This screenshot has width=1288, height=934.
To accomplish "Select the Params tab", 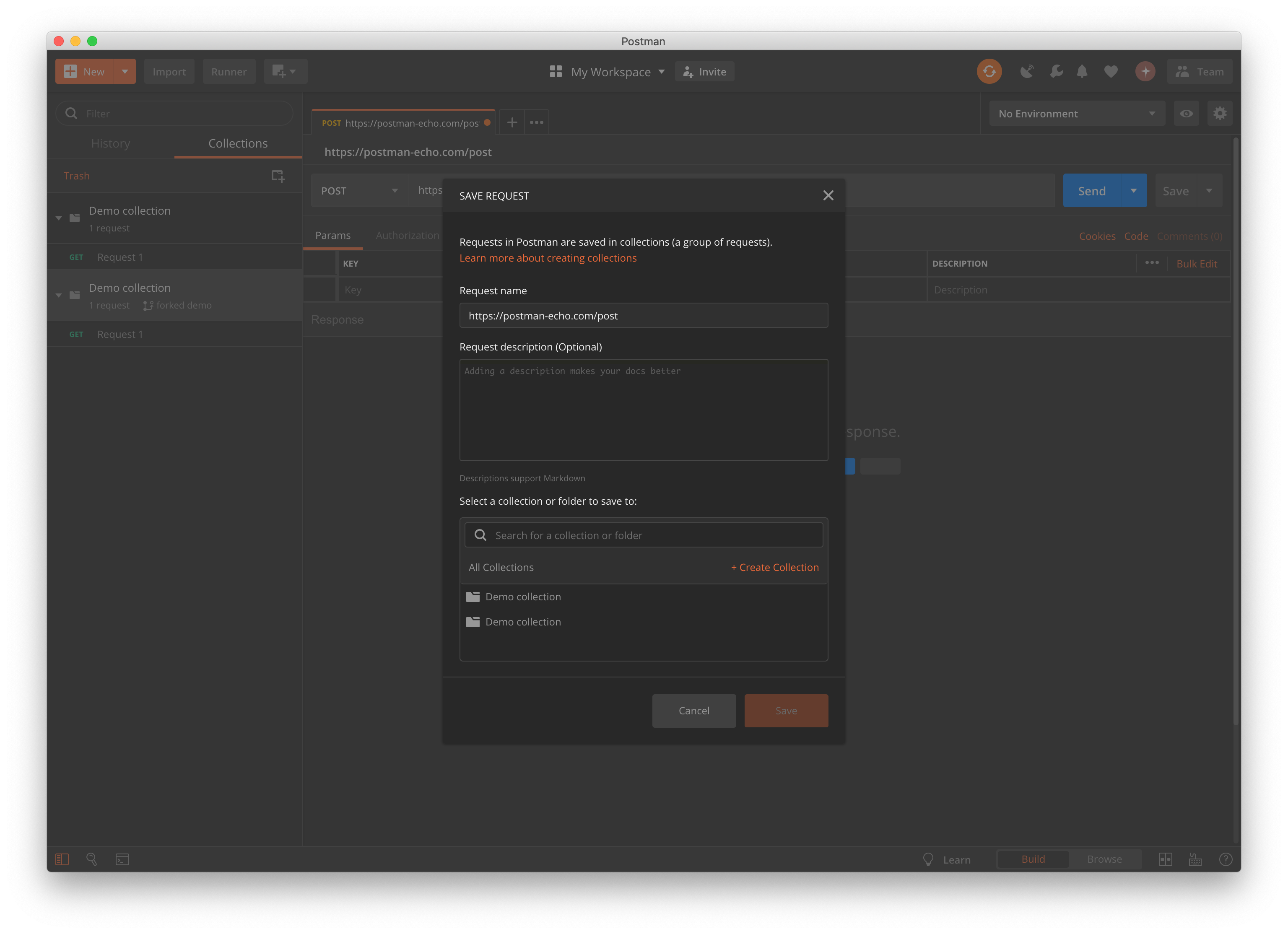I will tap(333, 235).
